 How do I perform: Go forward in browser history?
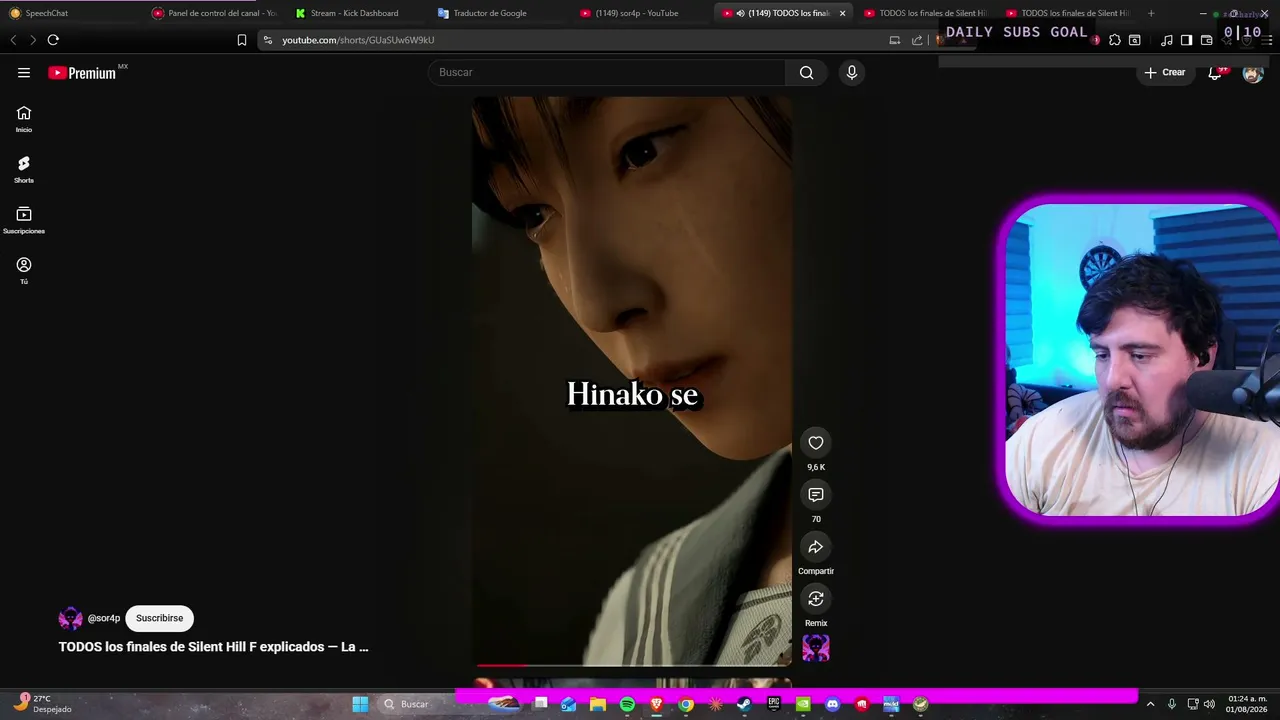pos(33,40)
